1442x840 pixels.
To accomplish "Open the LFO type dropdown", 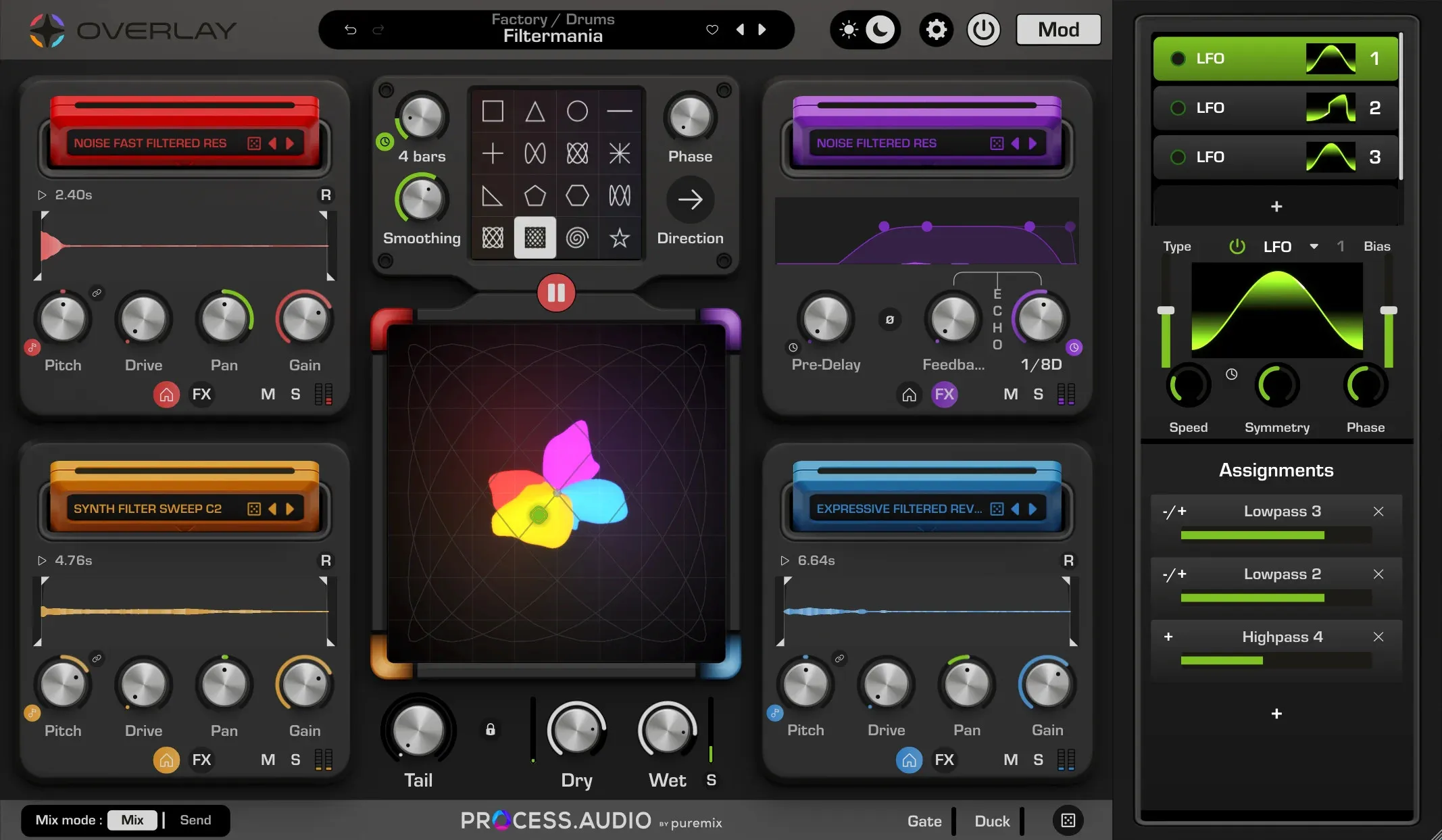I will pyautogui.click(x=1314, y=247).
